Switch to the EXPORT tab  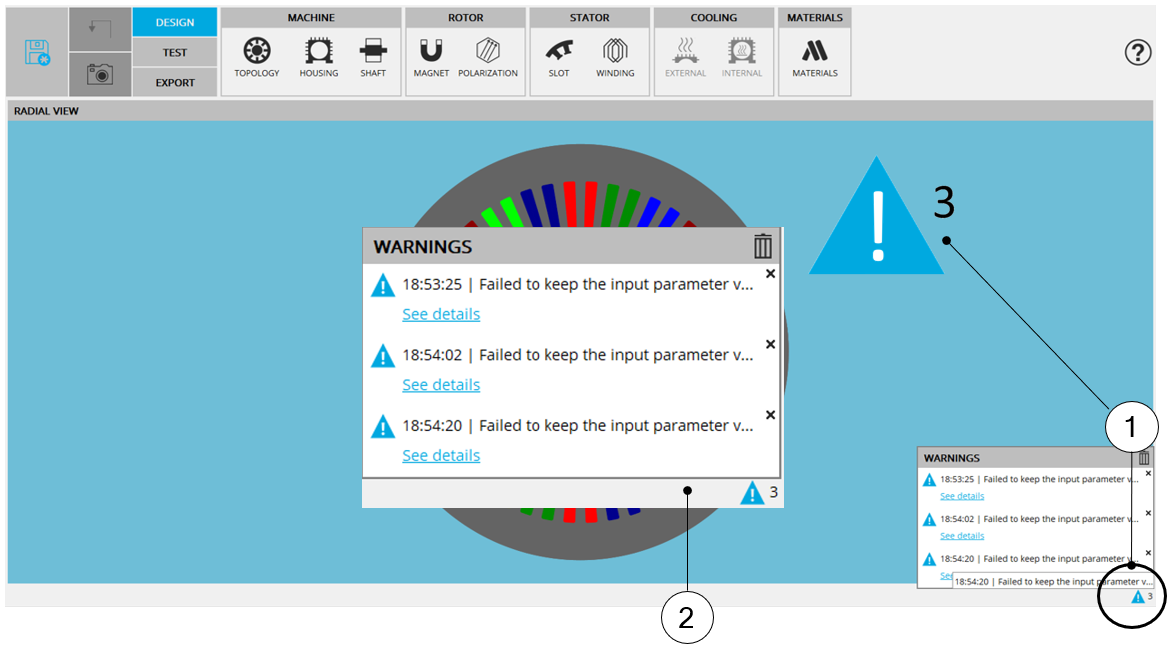click(175, 82)
